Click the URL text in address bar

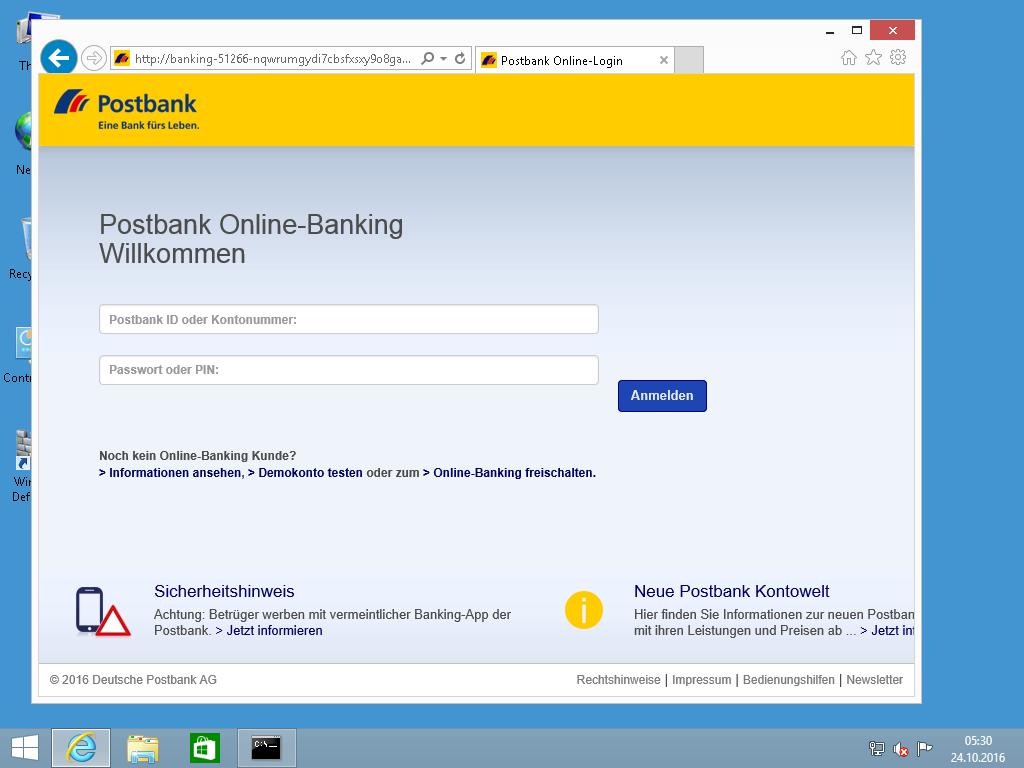(x=273, y=59)
